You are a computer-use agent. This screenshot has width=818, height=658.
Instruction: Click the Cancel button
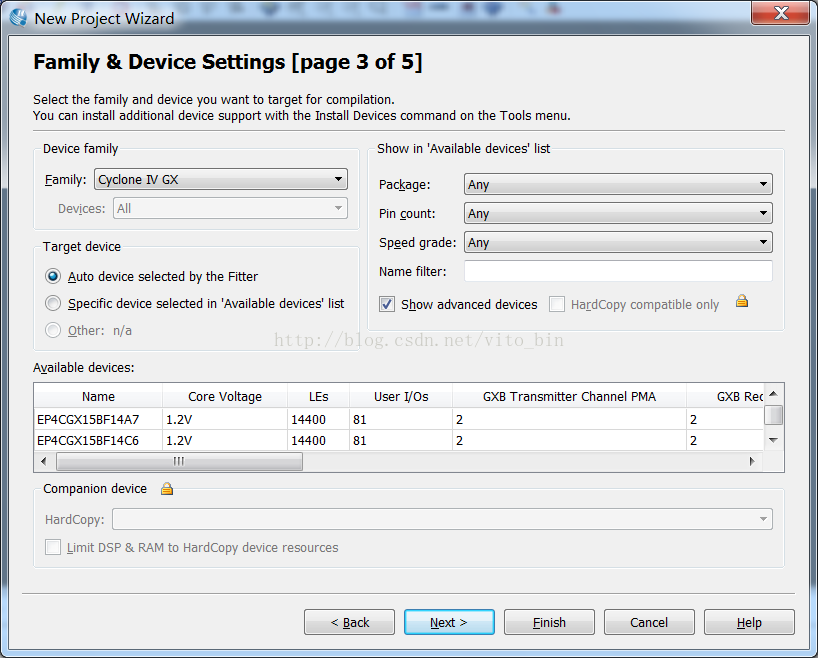pyautogui.click(x=649, y=622)
